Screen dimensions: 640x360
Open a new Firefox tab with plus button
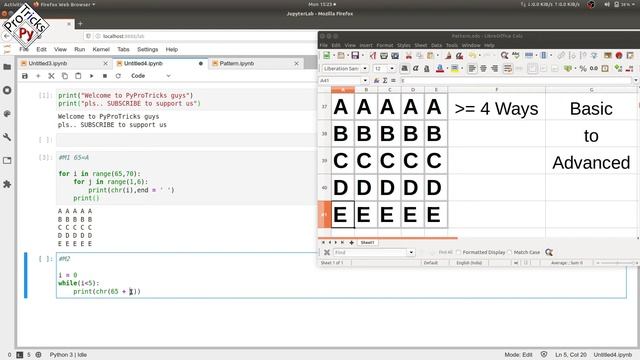pyautogui.click(x=80, y=24)
